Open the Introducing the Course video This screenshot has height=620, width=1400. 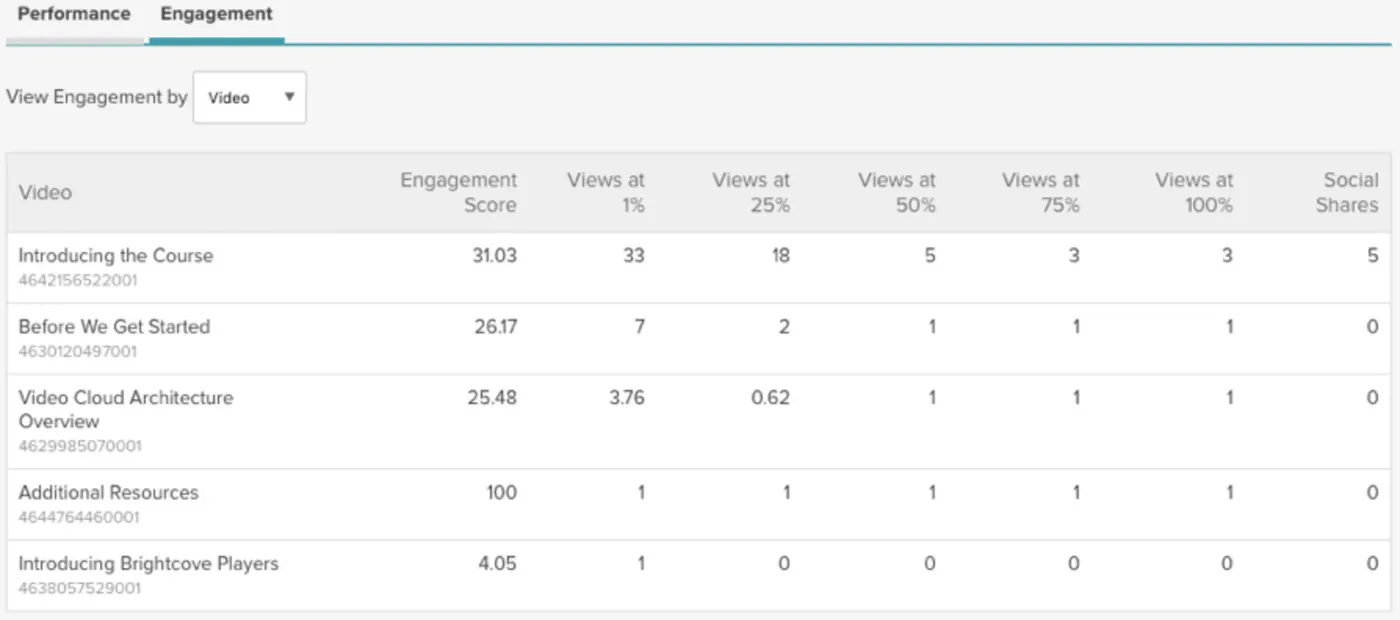[116, 255]
